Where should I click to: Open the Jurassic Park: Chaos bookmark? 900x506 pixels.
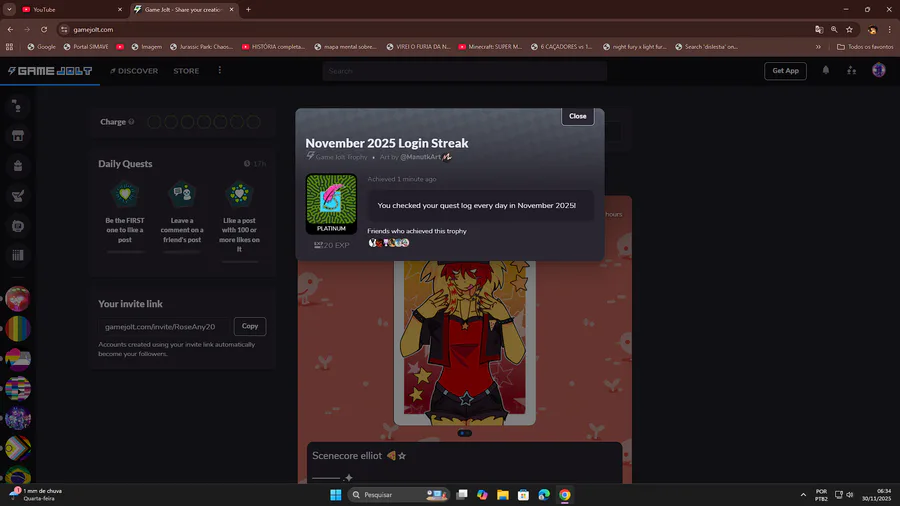(201, 46)
